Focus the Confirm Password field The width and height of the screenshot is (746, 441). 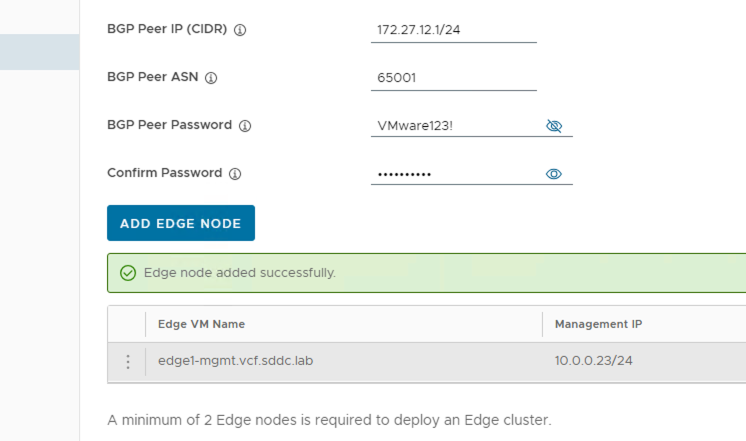coord(455,174)
